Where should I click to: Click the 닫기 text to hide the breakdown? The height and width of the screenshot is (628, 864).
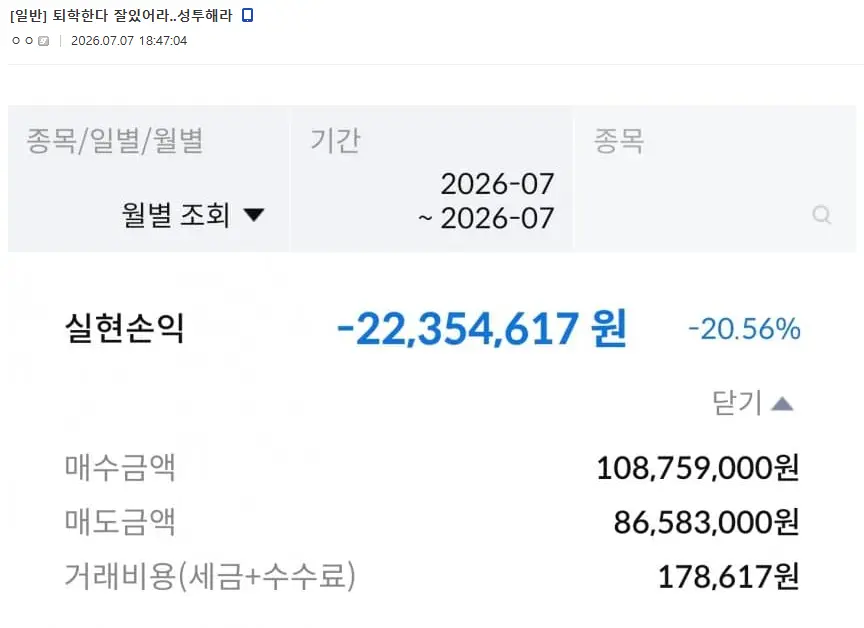(x=737, y=403)
